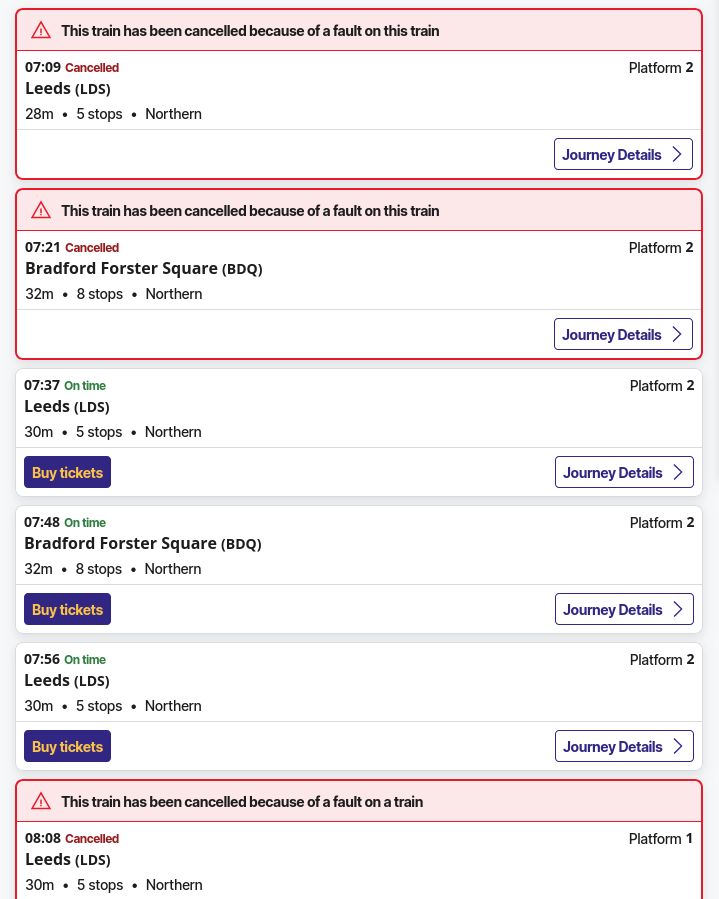Click the 5 stops label on the 08:08 service

click(100, 884)
